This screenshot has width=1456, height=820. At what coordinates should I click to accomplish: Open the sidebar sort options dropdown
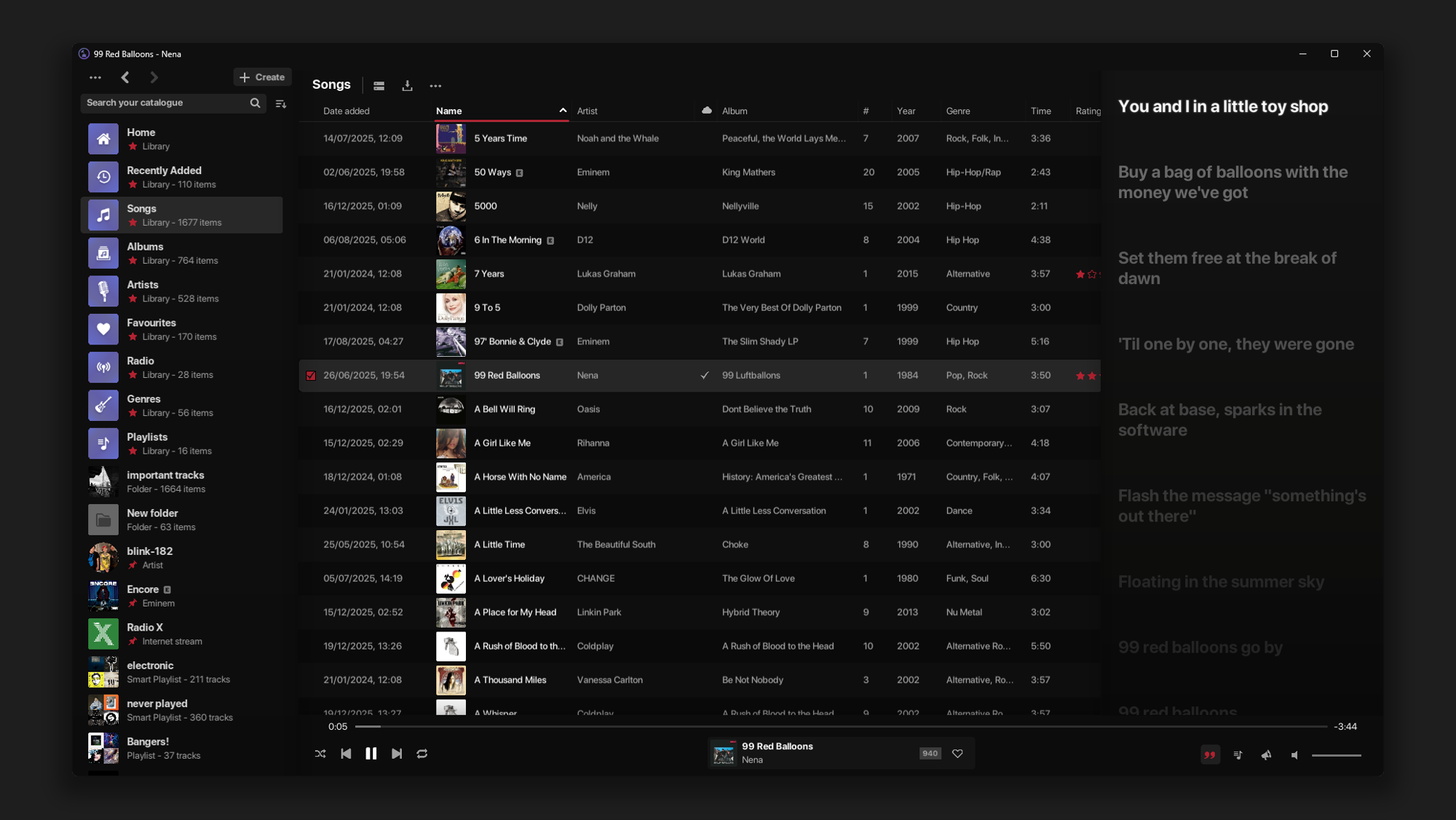click(281, 103)
